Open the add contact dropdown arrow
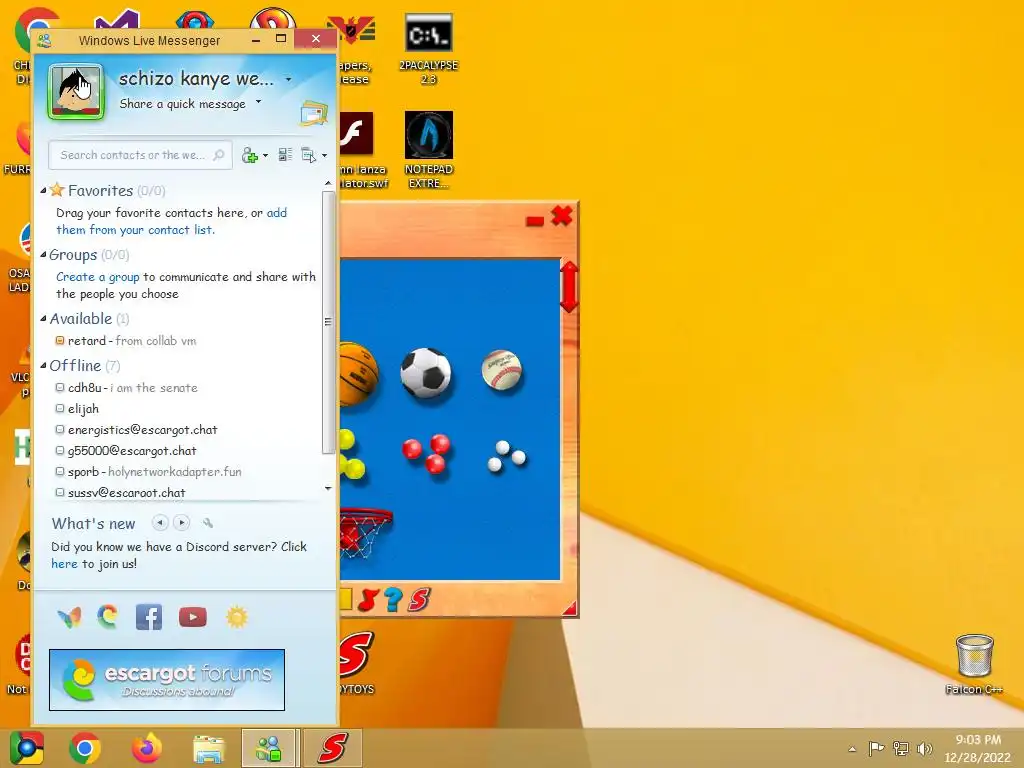The image size is (1024, 768). tap(265, 155)
